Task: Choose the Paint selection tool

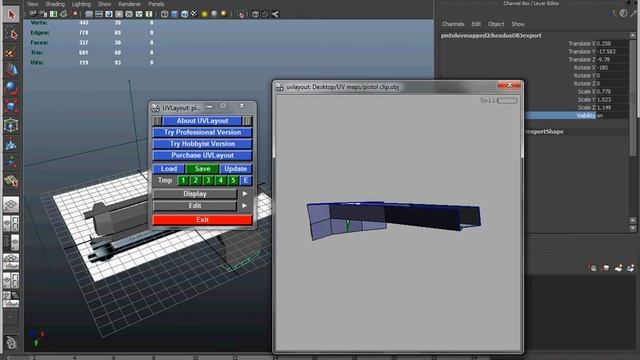Action: (11, 53)
